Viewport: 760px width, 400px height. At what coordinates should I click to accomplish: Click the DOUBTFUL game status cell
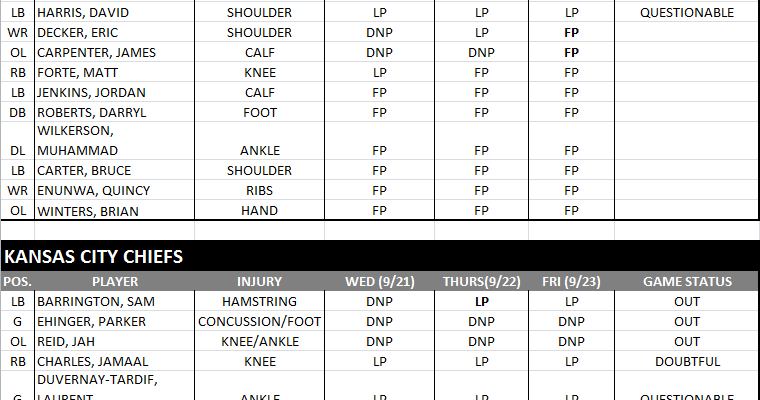tap(686, 361)
